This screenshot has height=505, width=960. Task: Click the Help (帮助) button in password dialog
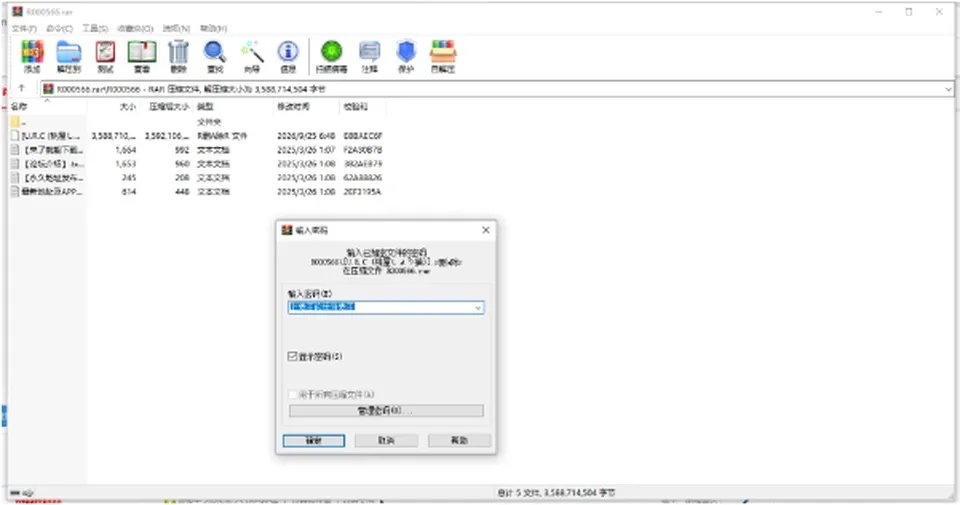pos(459,440)
